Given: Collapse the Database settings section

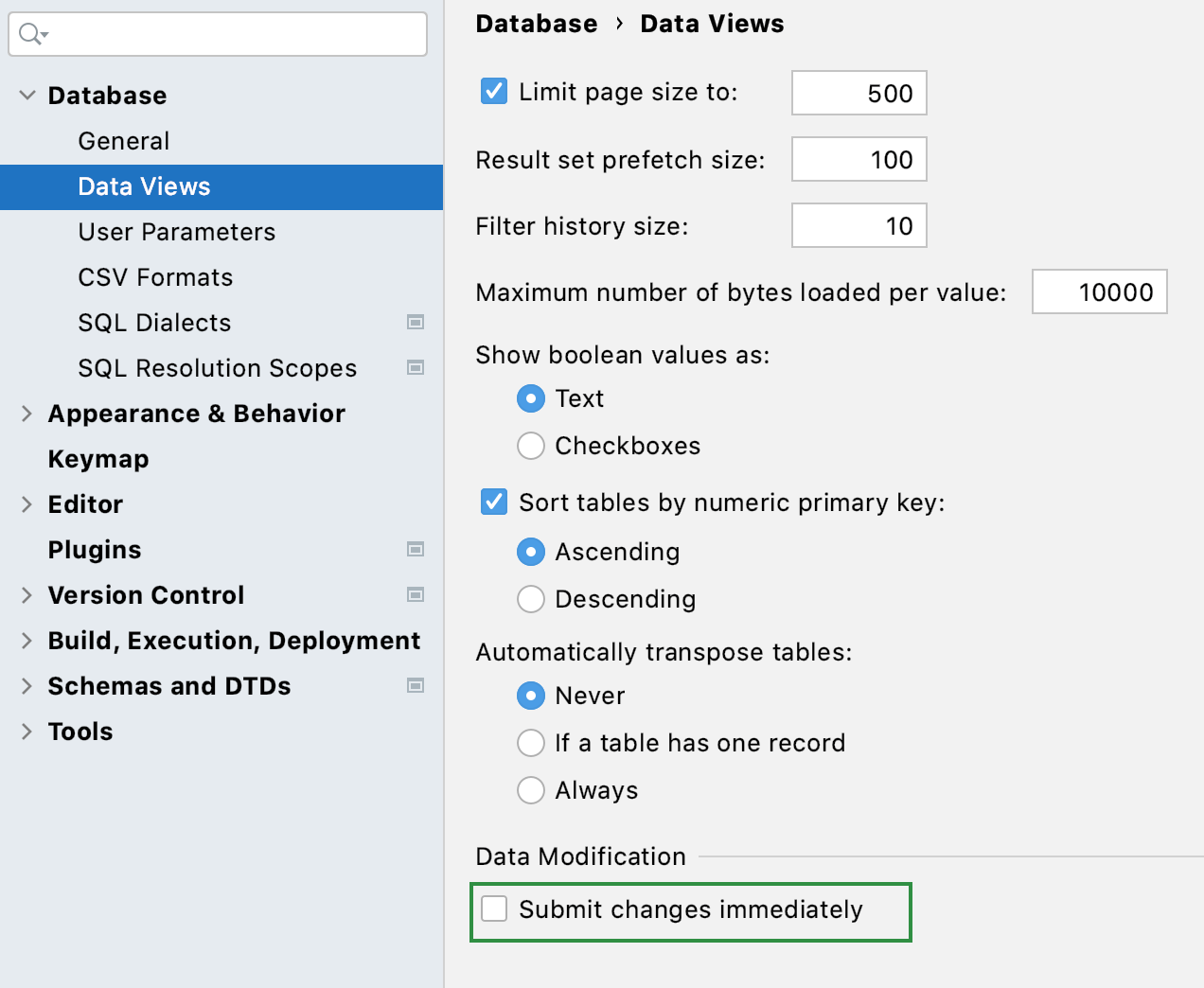Looking at the screenshot, I should point(27,96).
